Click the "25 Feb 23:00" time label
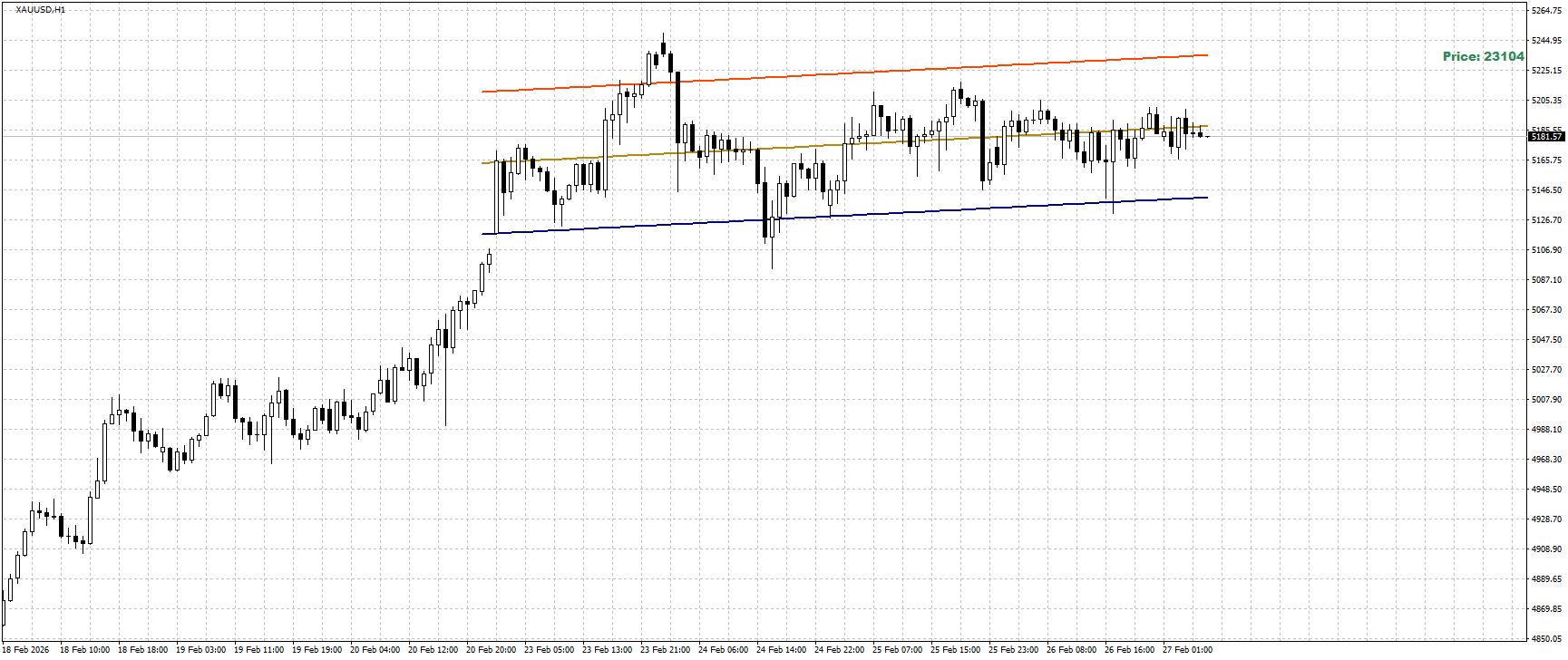1568x660 pixels. click(1013, 650)
